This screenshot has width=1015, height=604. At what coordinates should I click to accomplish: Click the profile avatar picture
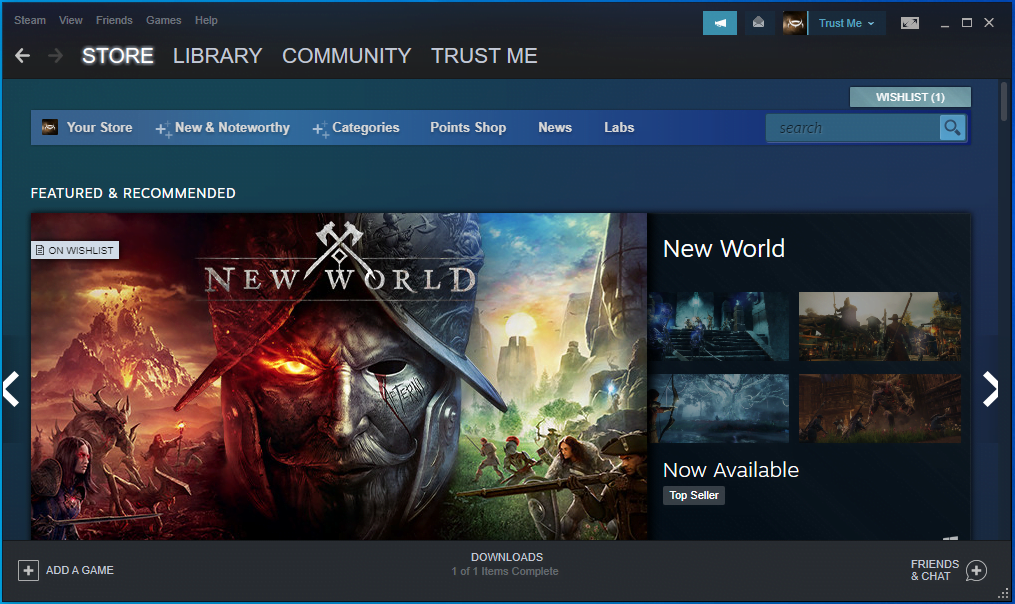(795, 23)
